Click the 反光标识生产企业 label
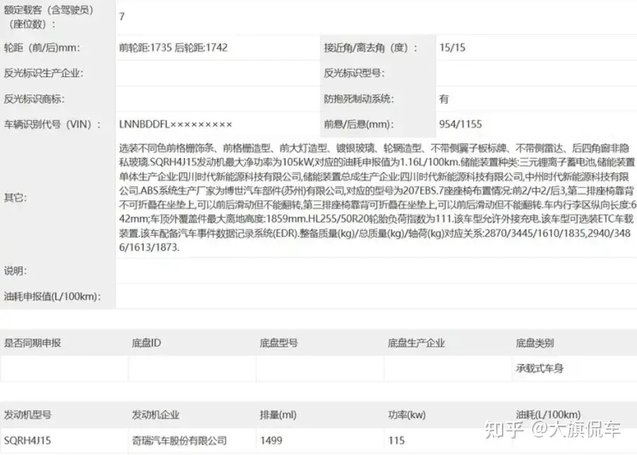 (x=43, y=73)
